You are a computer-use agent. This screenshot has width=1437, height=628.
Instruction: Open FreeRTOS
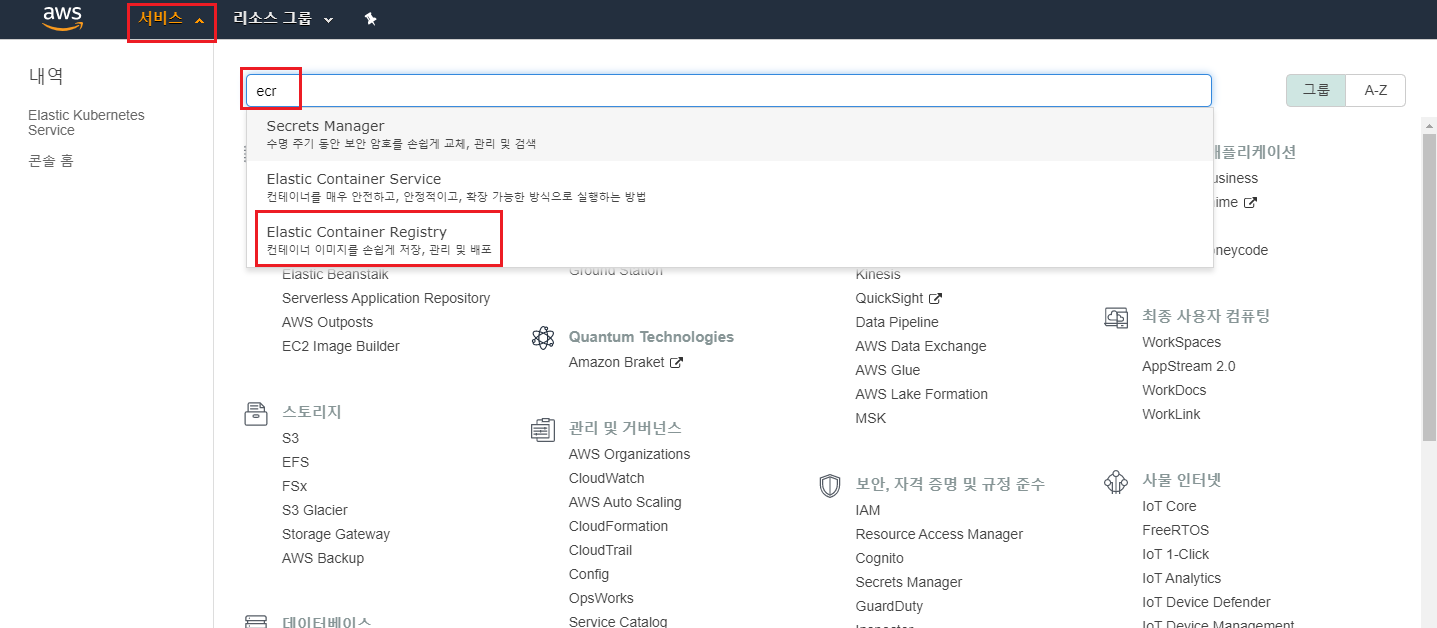1175,530
